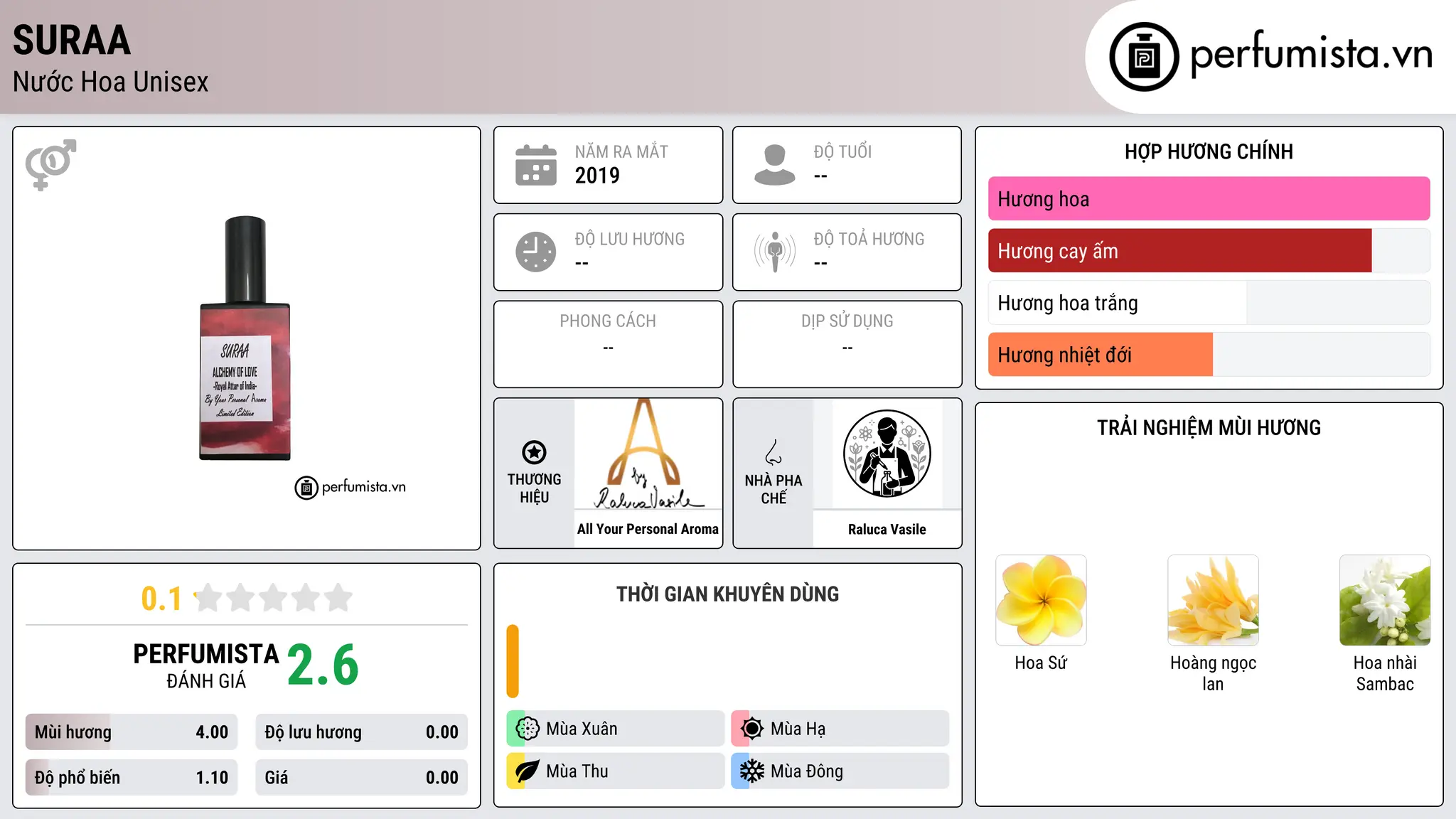Open the SURAA perfume bottle image

(245, 338)
